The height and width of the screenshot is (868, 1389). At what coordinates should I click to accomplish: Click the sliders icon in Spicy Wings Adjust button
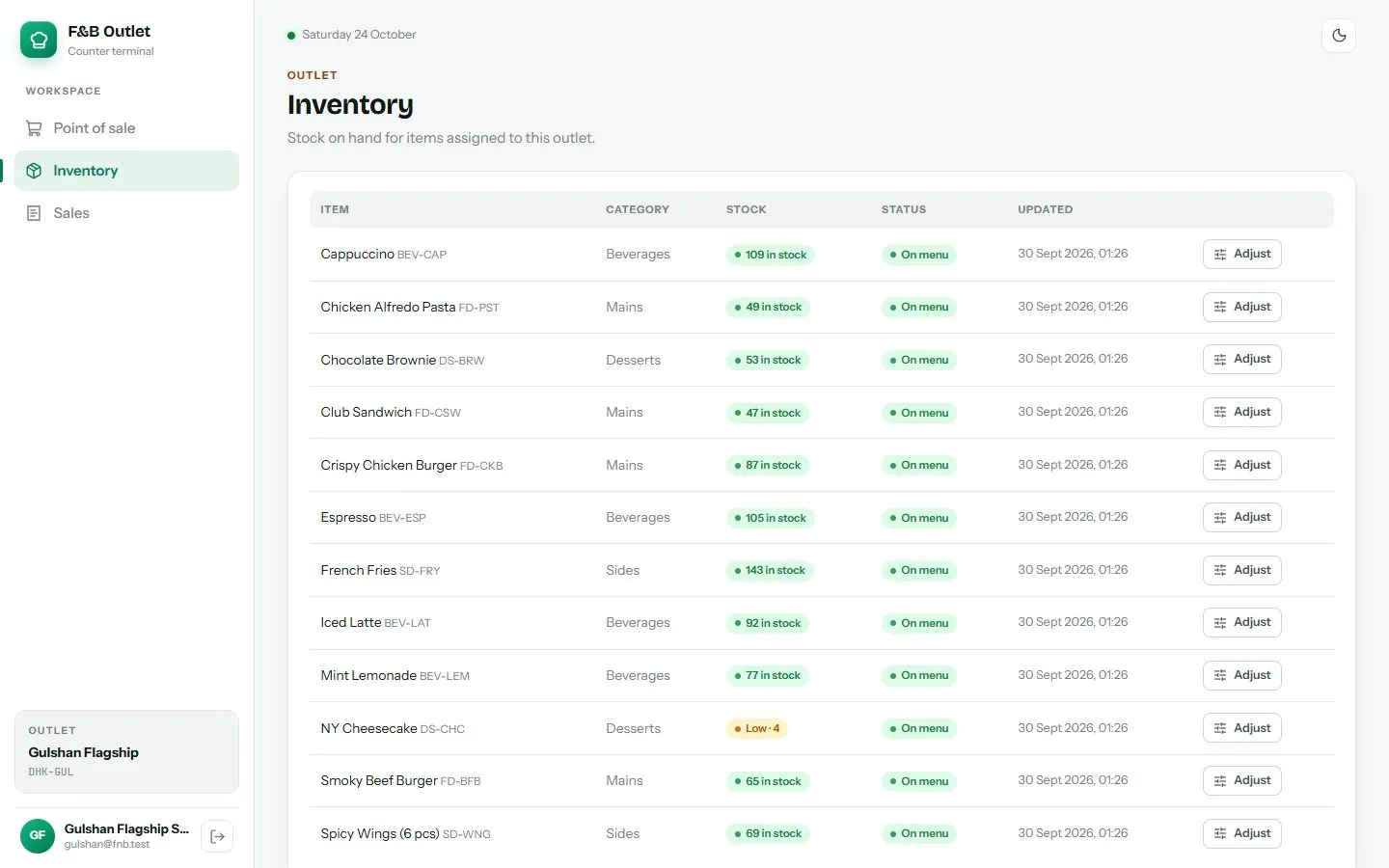tap(1220, 834)
